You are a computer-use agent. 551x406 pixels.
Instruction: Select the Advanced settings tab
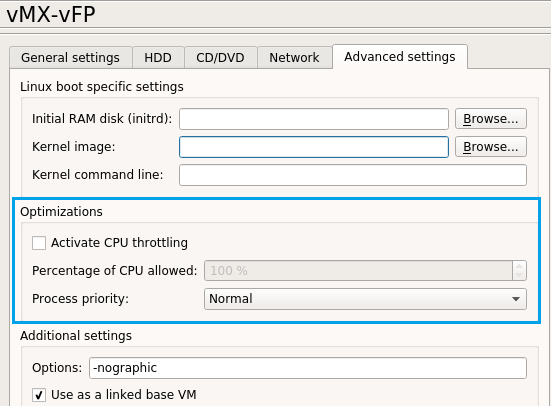400,57
